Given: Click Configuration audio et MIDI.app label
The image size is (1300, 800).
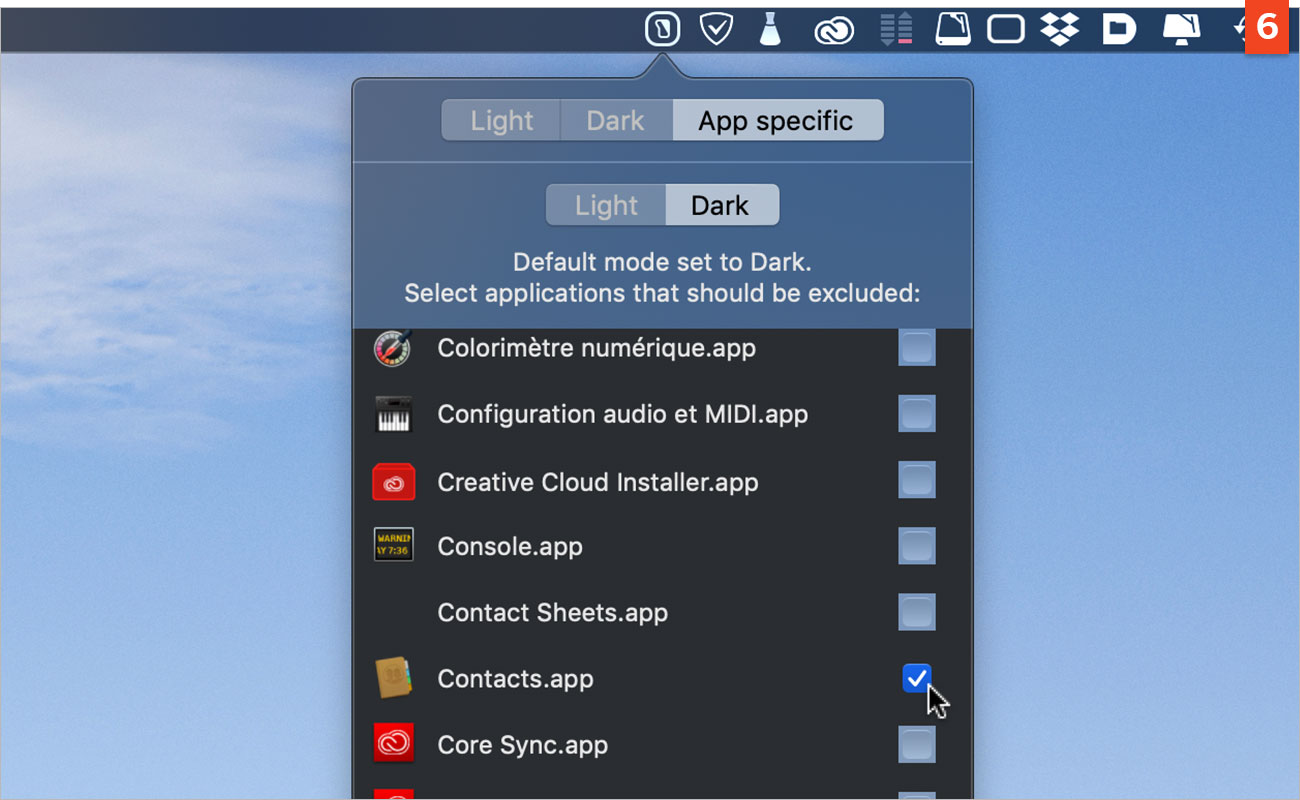Looking at the screenshot, I should click(x=623, y=414).
